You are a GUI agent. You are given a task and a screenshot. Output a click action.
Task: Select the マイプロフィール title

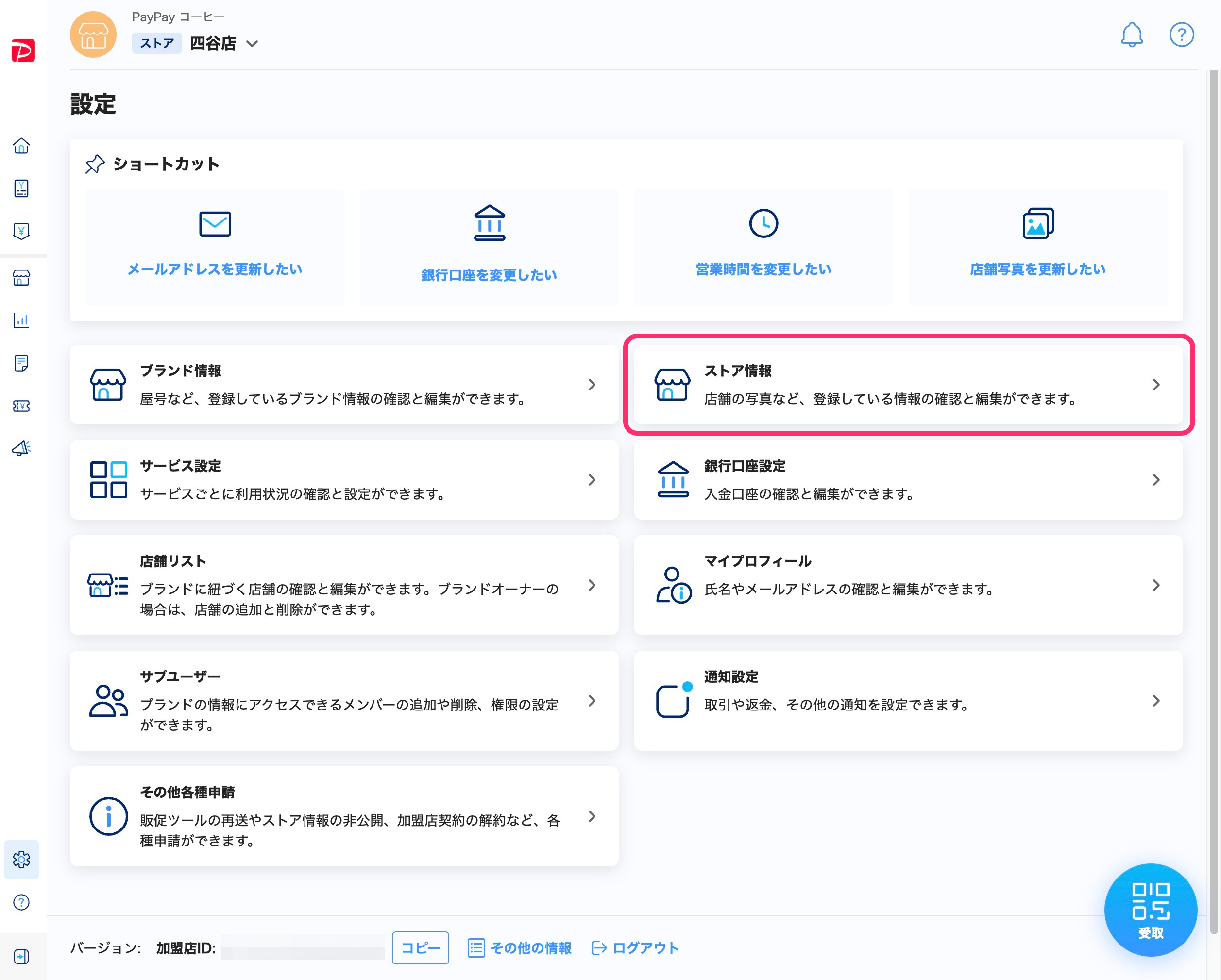pos(758,561)
